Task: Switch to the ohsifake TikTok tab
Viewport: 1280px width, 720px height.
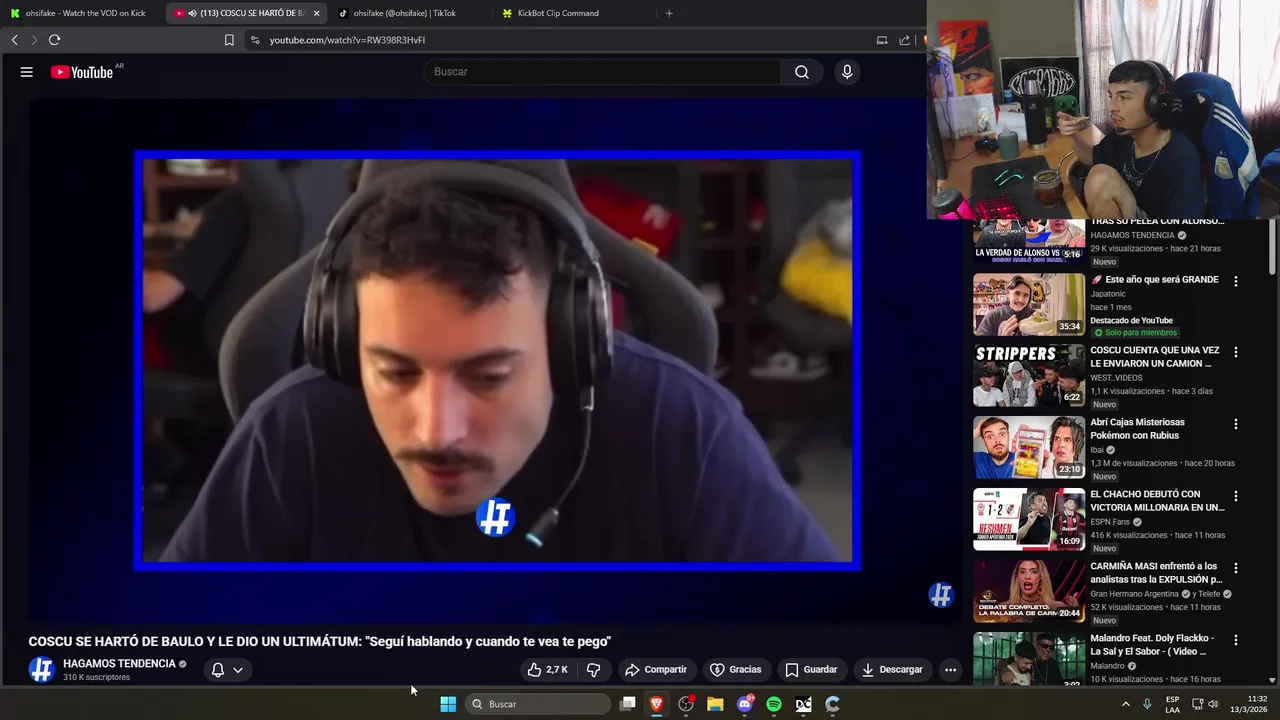Action: pos(405,13)
